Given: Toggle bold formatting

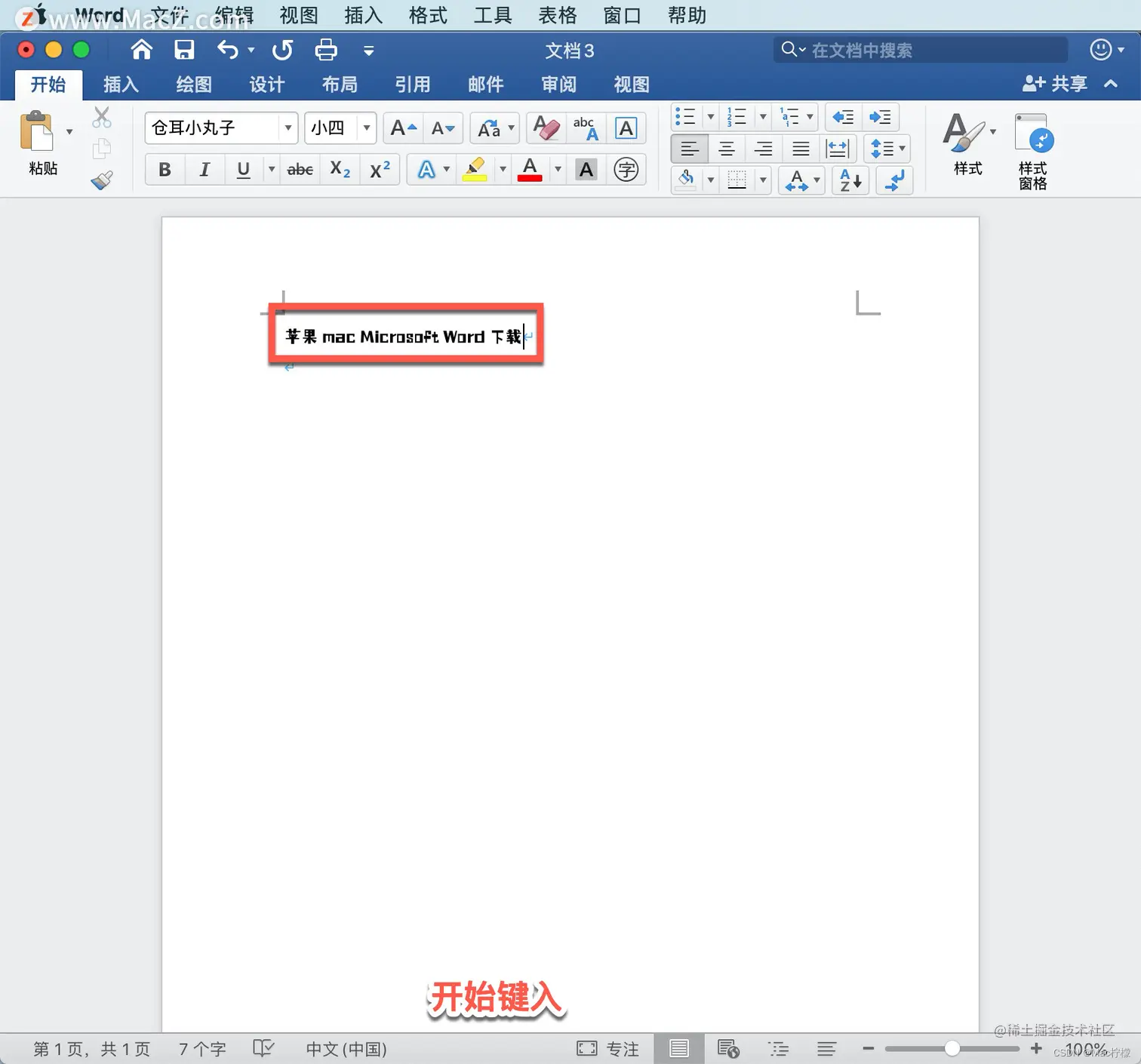Looking at the screenshot, I should click(165, 170).
